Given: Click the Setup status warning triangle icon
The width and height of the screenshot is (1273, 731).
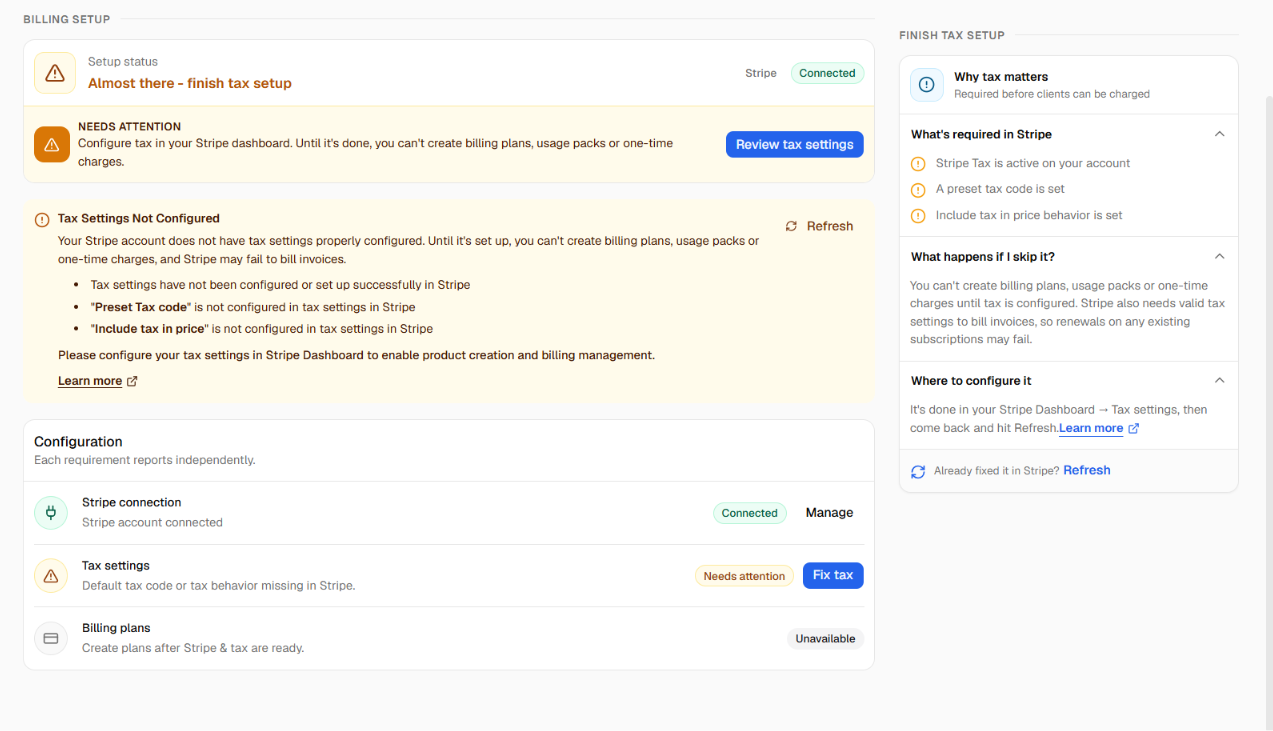Looking at the screenshot, I should pyautogui.click(x=55, y=73).
